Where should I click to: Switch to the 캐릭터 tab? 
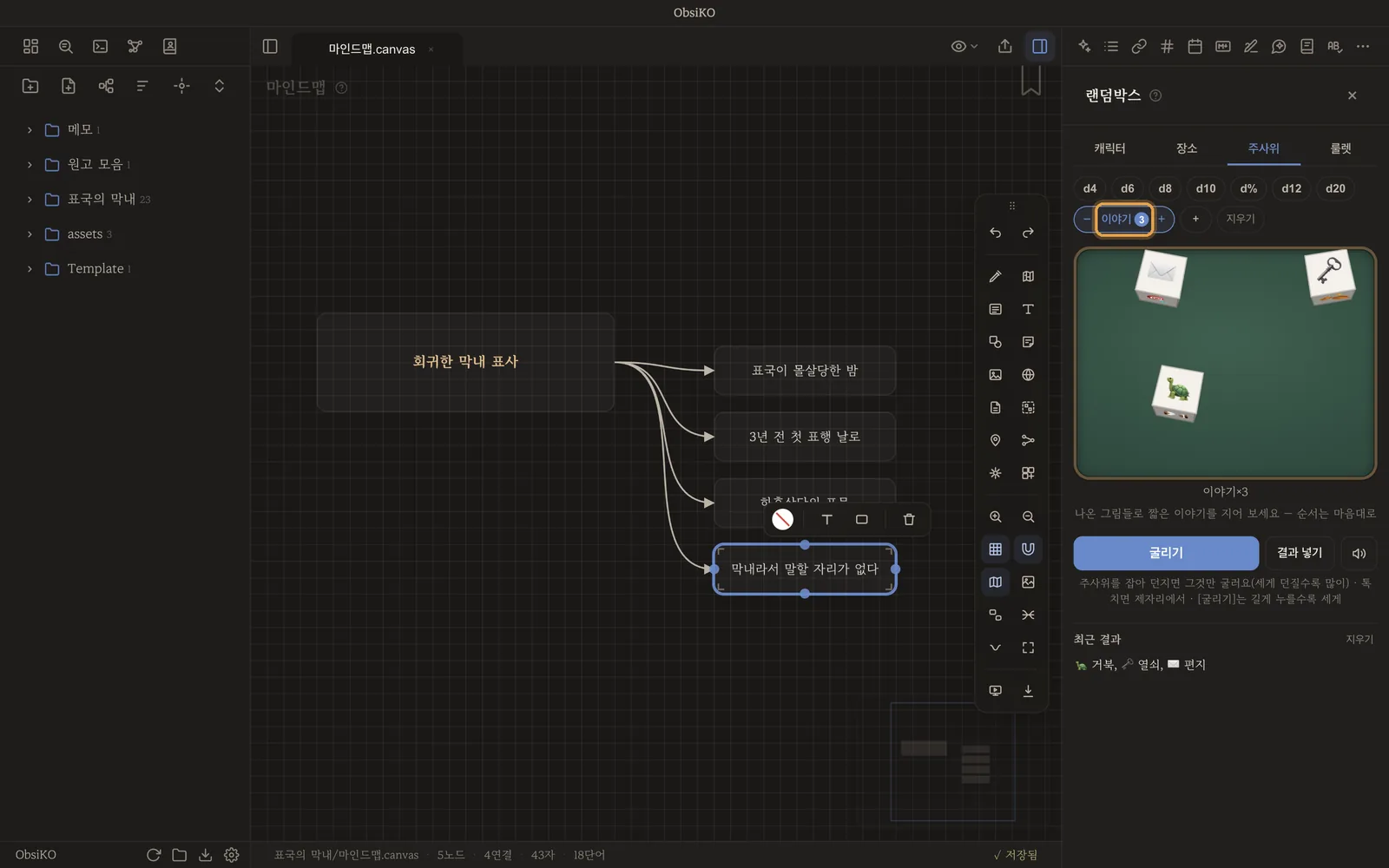click(x=1109, y=148)
